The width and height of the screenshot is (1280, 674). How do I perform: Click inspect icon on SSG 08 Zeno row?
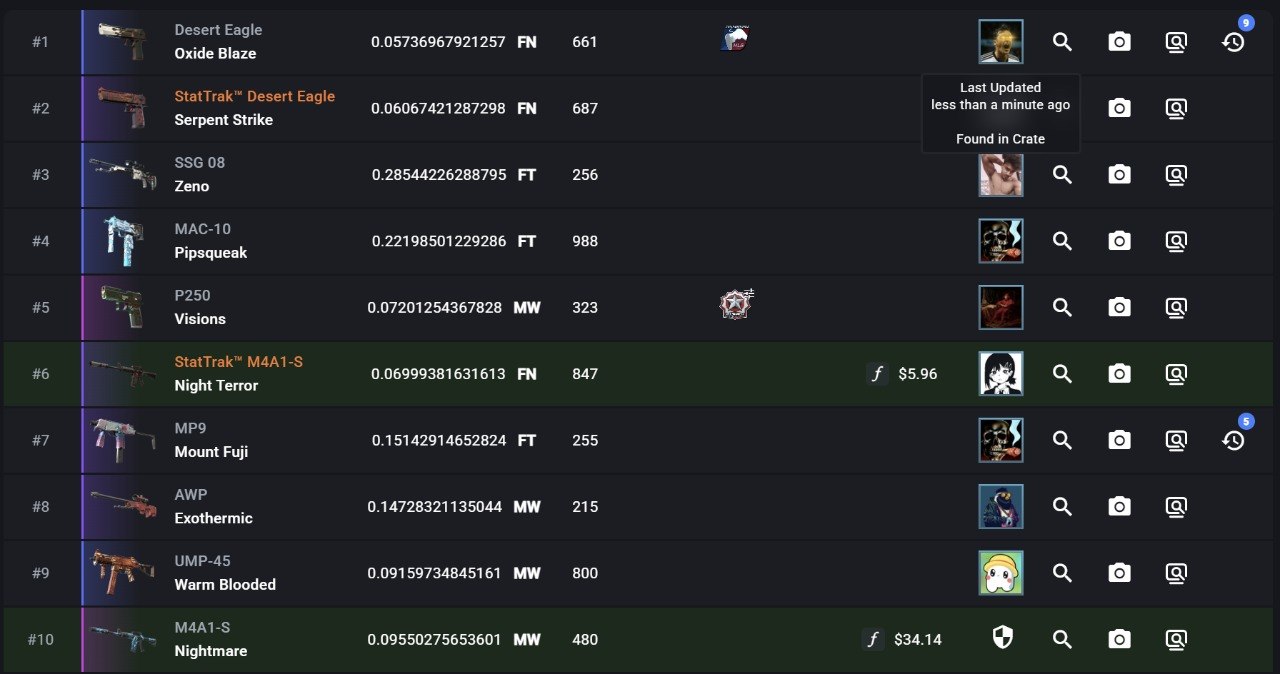[x=1176, y=175]
